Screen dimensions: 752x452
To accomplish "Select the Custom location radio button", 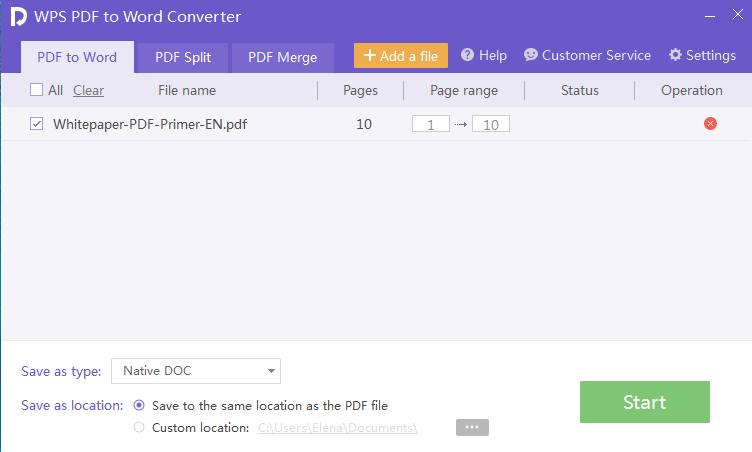I will [x=139, y=427].
